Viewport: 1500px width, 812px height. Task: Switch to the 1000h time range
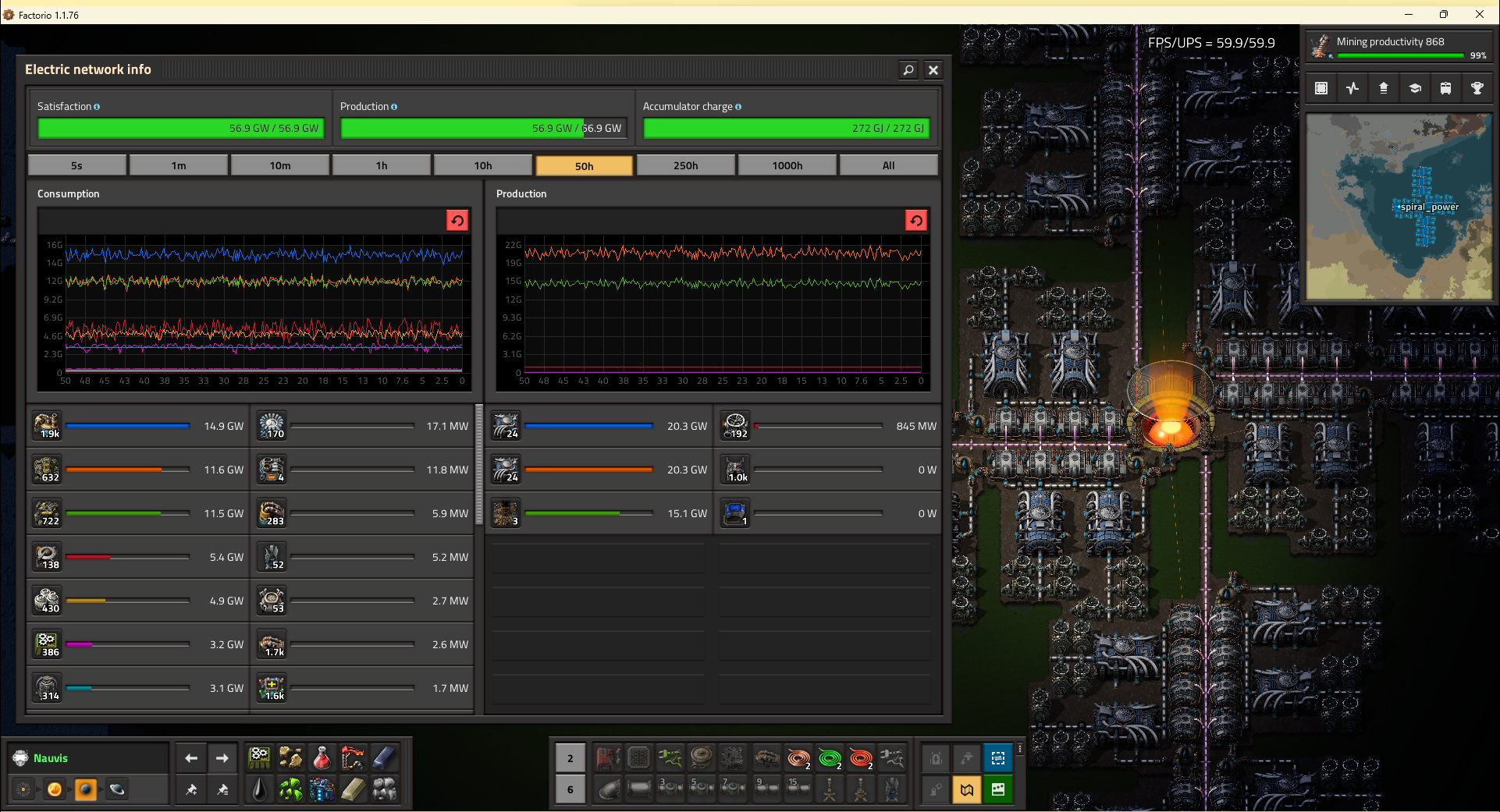(787, 165)
